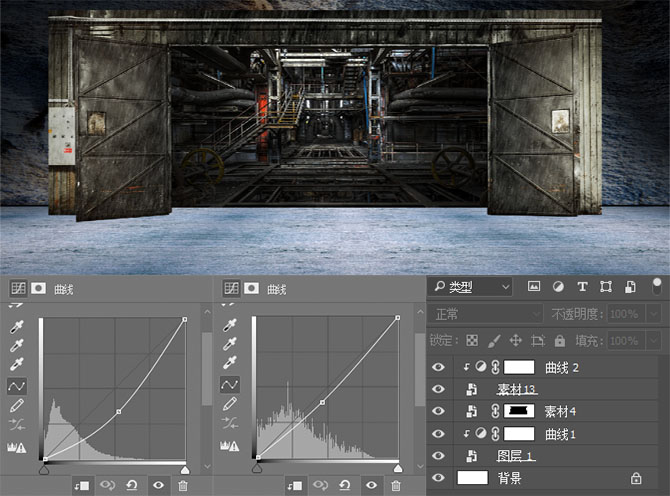Click the pixel layer filter icon
The width and height of the screenshot is (670, 496).
click(x=535, y=288)
